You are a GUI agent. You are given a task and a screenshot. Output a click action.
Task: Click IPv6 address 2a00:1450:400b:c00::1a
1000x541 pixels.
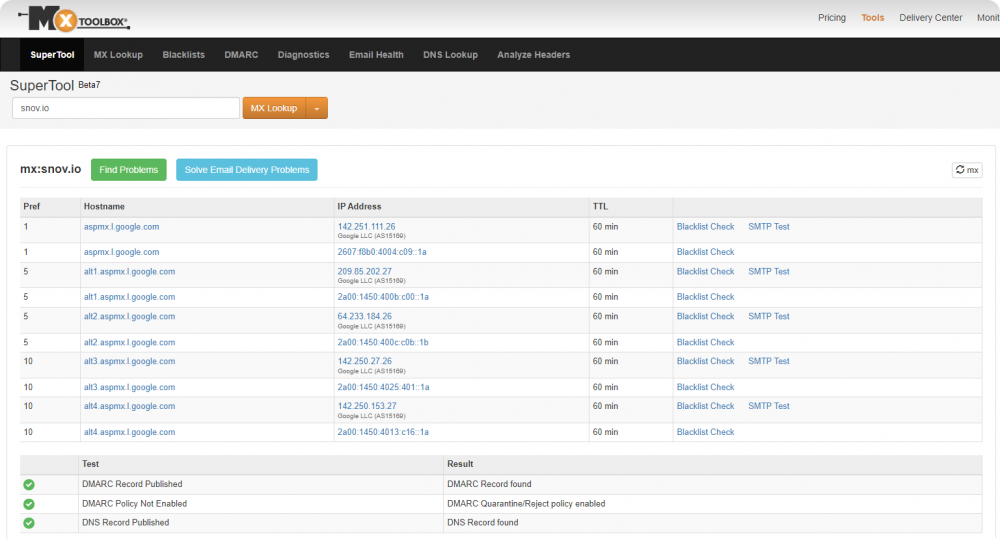pos(383,297)
